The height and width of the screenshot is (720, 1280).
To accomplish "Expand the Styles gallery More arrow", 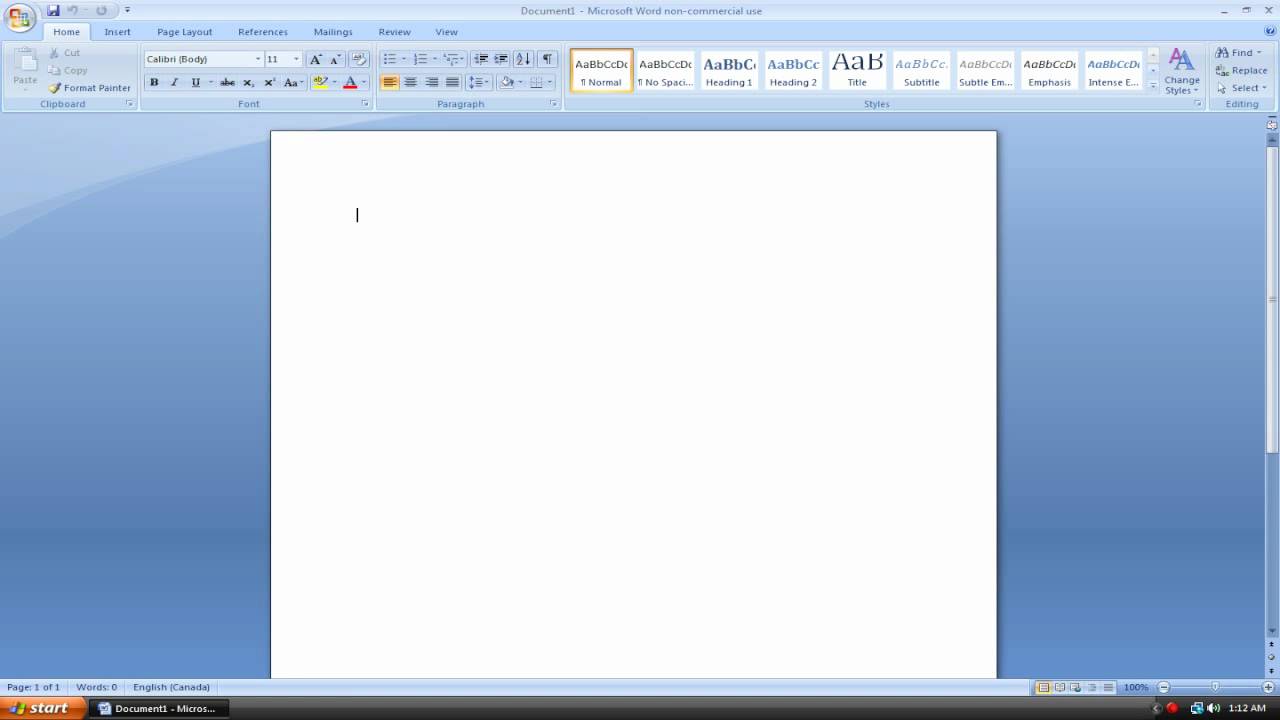I will 1153,86.
